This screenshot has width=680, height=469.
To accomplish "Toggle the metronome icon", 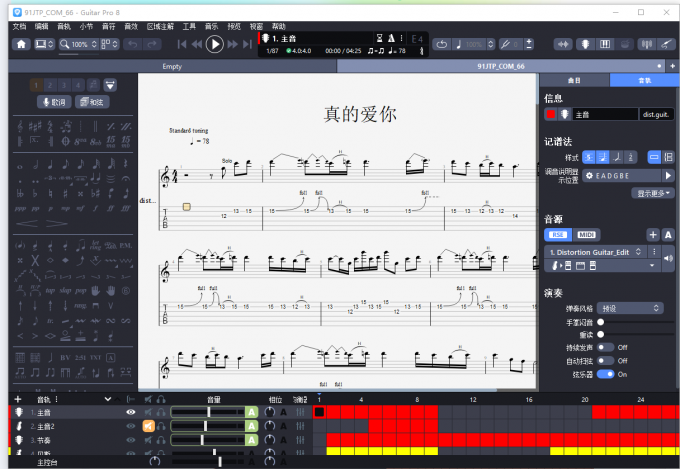I will pos(391,38).
